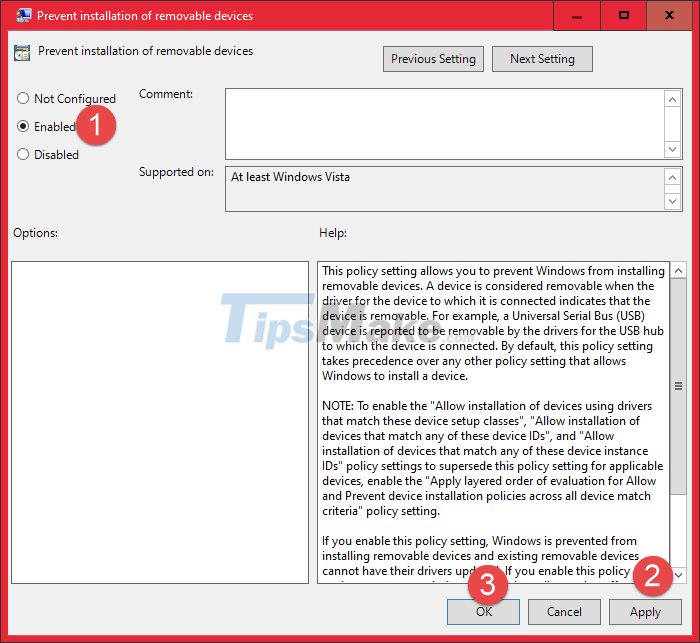The image size is (700, 643).
Task: Click Help text scroll down arrow
Action: pyautogui.click(x=679, y=575)
